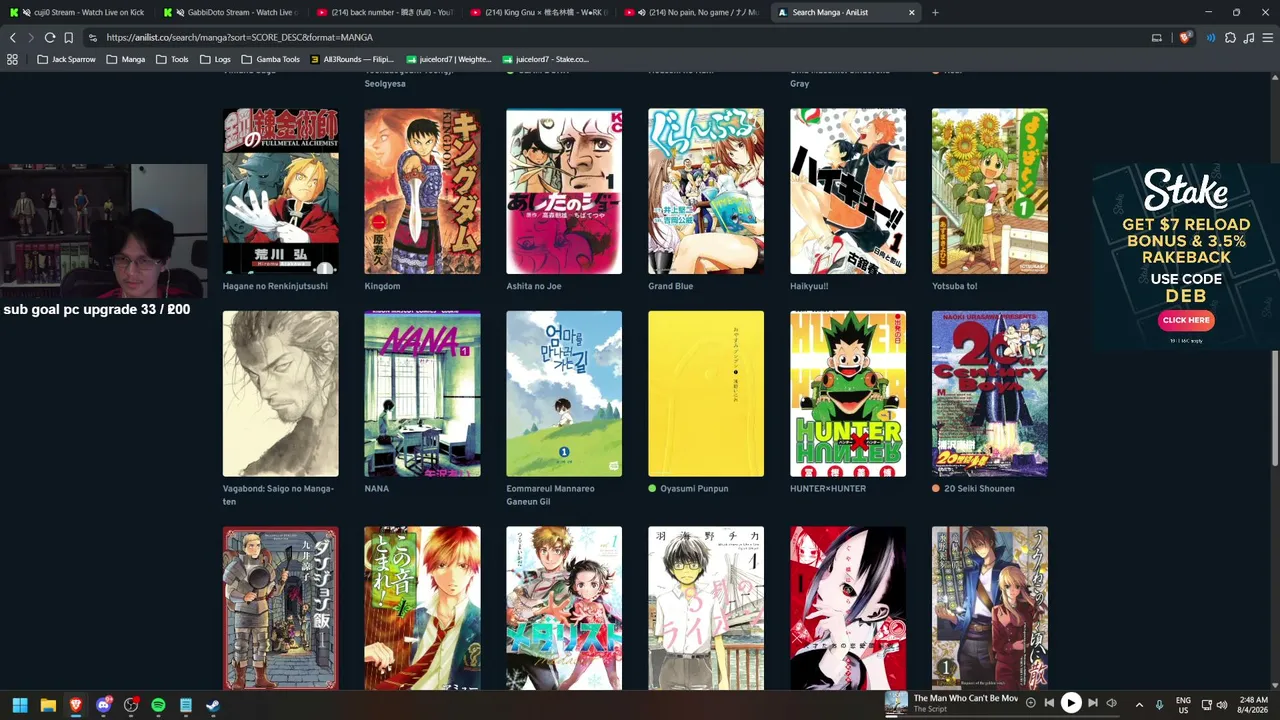This screenshot has width=1280, height=720.
Task: Open File Explorer from the taskbar
Action: pyautogui.click(x=48, y=705)
